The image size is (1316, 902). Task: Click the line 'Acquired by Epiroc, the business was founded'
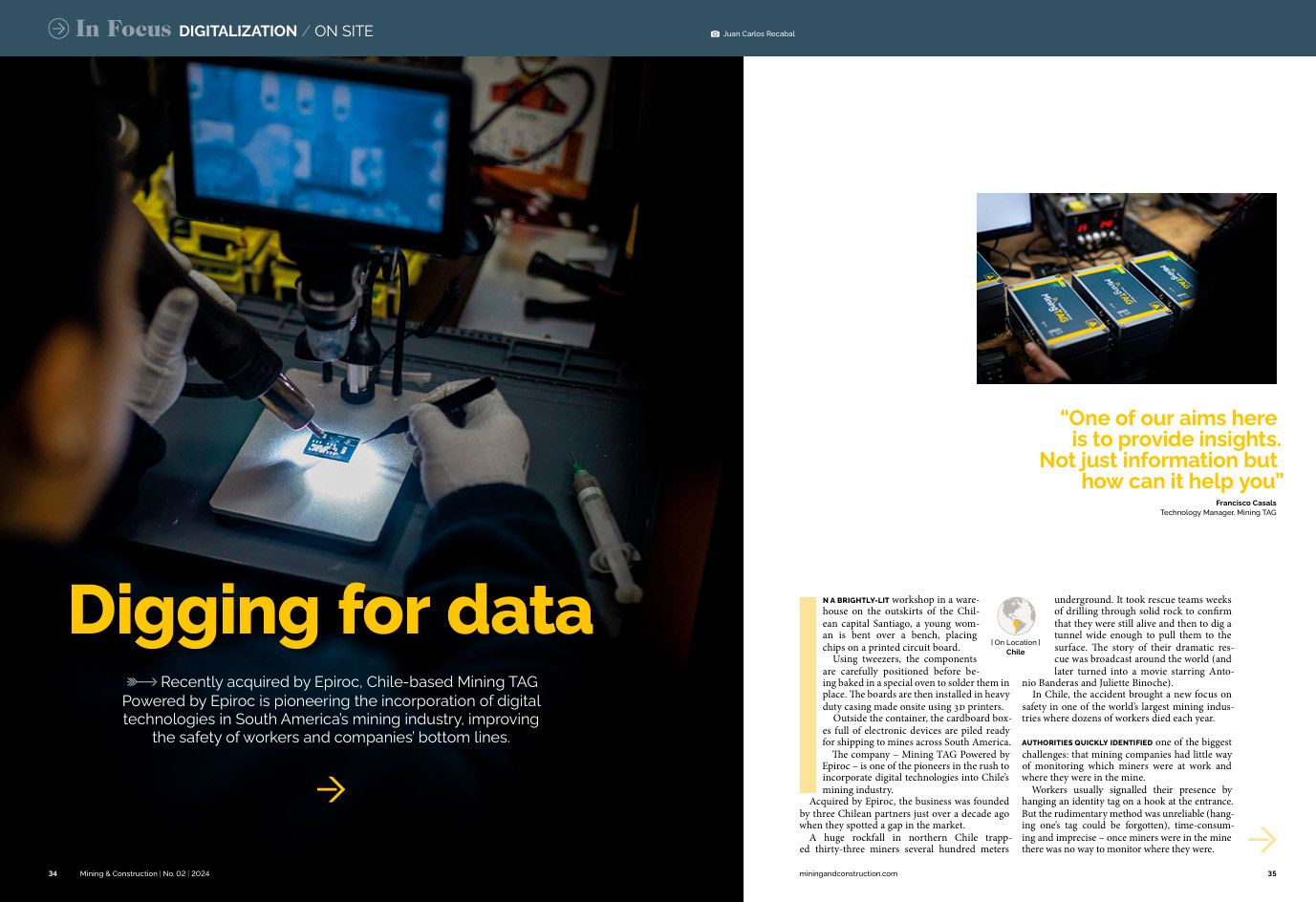tap(909, 802)
